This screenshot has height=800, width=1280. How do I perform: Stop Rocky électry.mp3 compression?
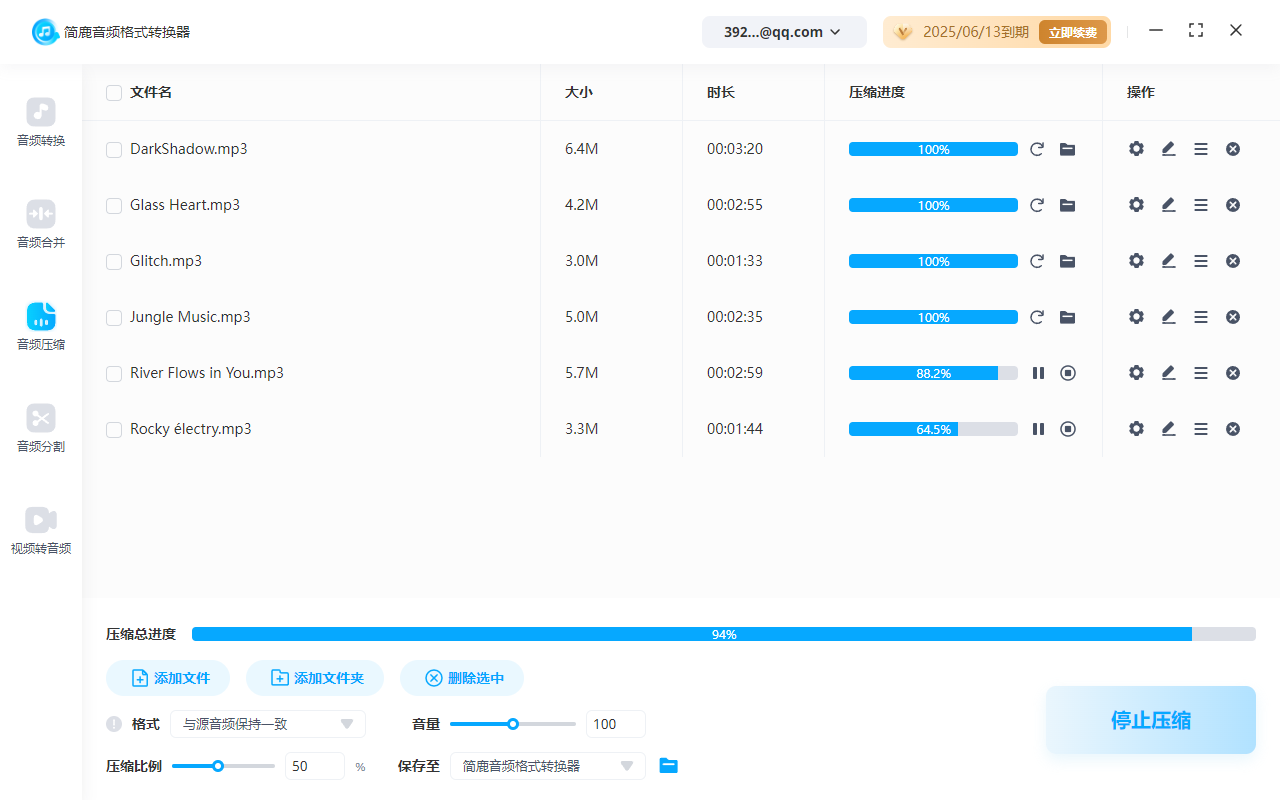pos(1068,429)
